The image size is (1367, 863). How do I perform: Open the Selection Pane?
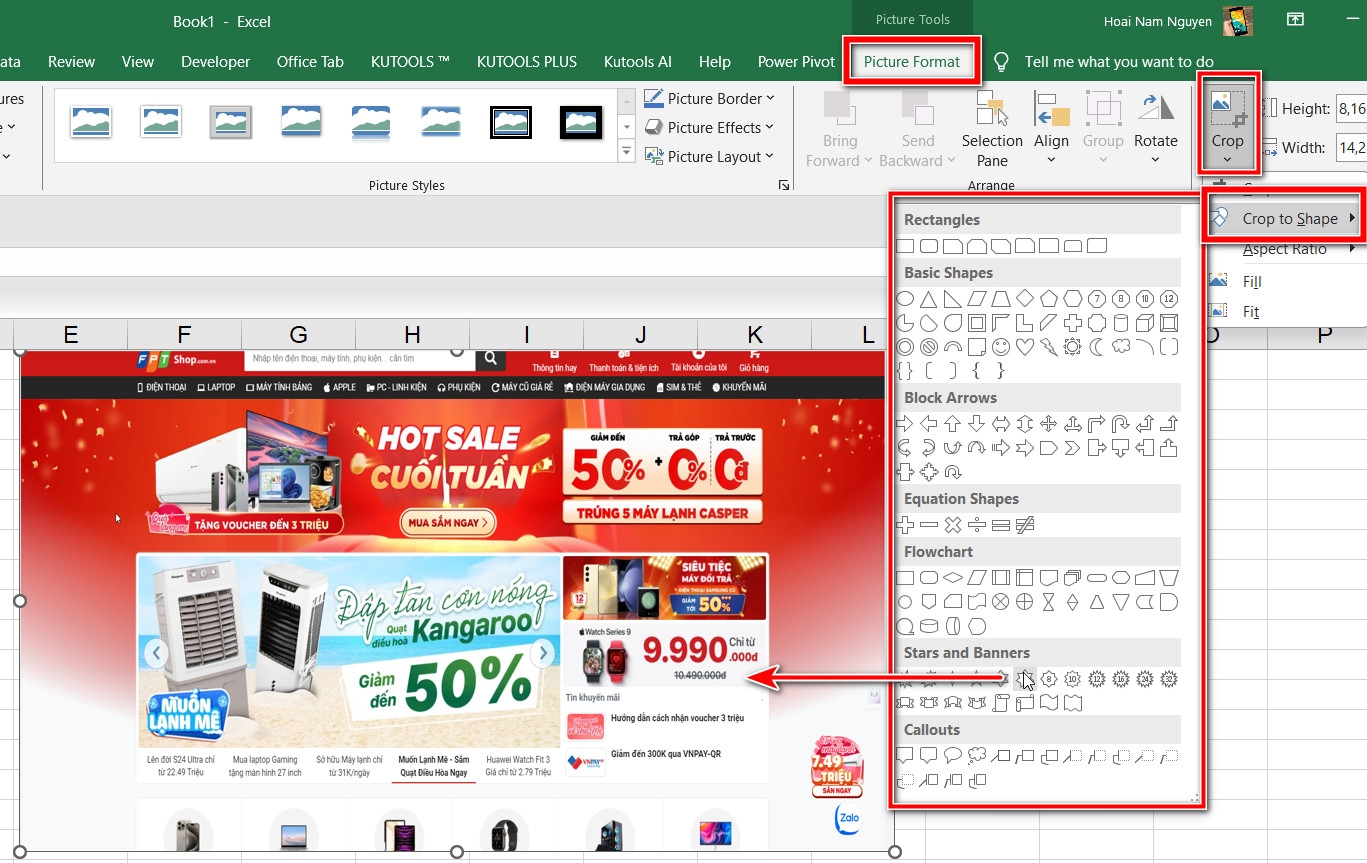click(992, 130)
